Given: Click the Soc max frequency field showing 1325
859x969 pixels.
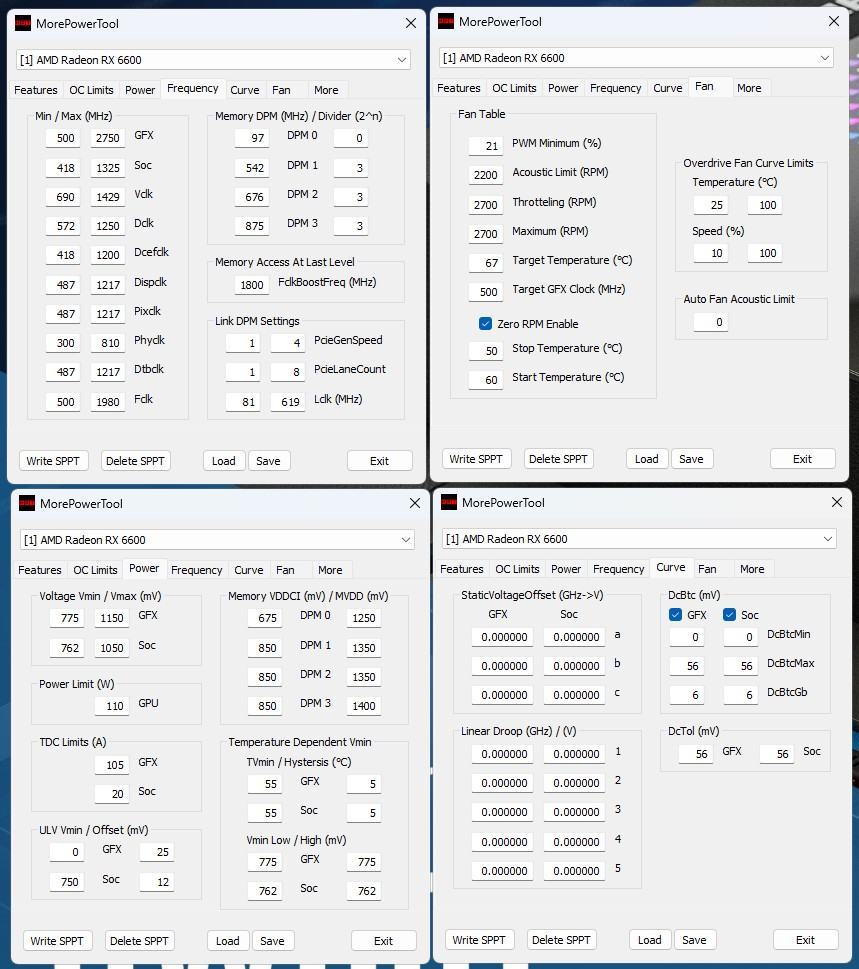Looking at the screenshot, I should point(108,167).
